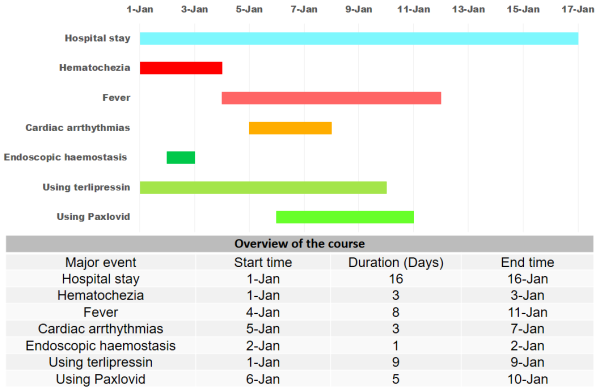Click the 16-Jan end time cell
The image size is (600, 390).
(527, 279)
